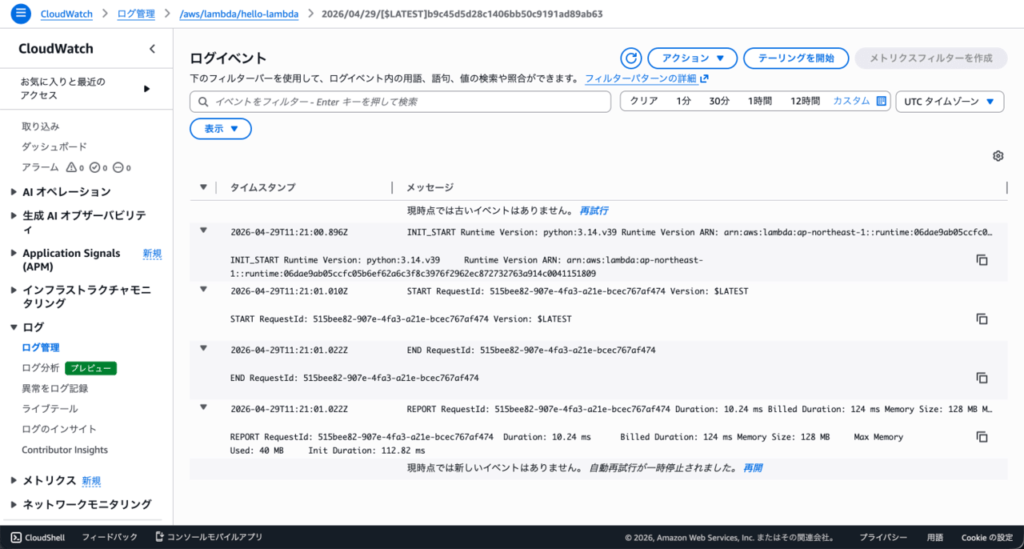Collapse the ログ section in sidebar

pyautogui.click(x=14, y=327)
